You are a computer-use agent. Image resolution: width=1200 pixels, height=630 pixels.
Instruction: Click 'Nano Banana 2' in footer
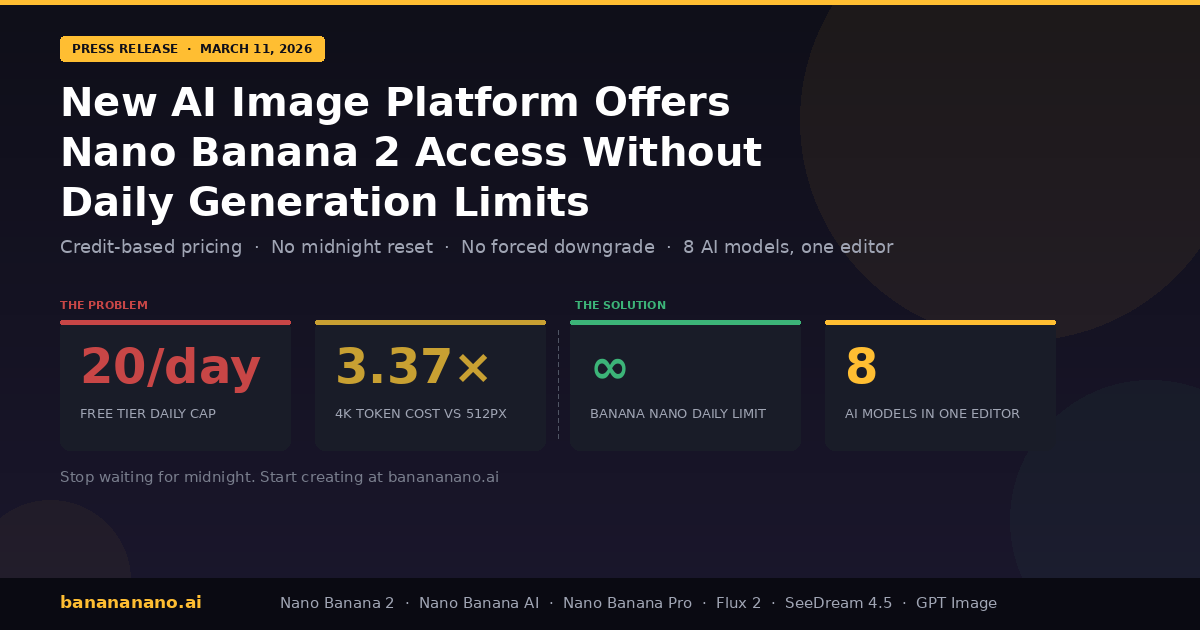pyautogui.click(x=337, y=603)
